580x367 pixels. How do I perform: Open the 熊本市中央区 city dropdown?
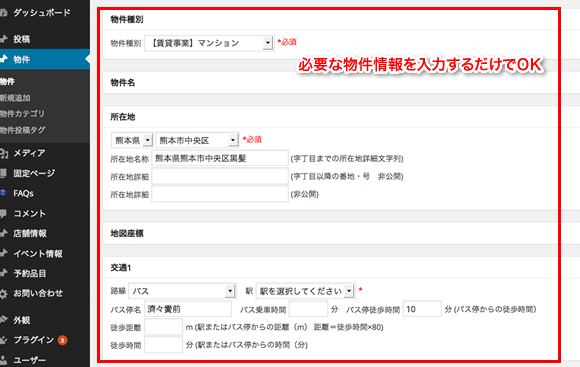point(197,140)
